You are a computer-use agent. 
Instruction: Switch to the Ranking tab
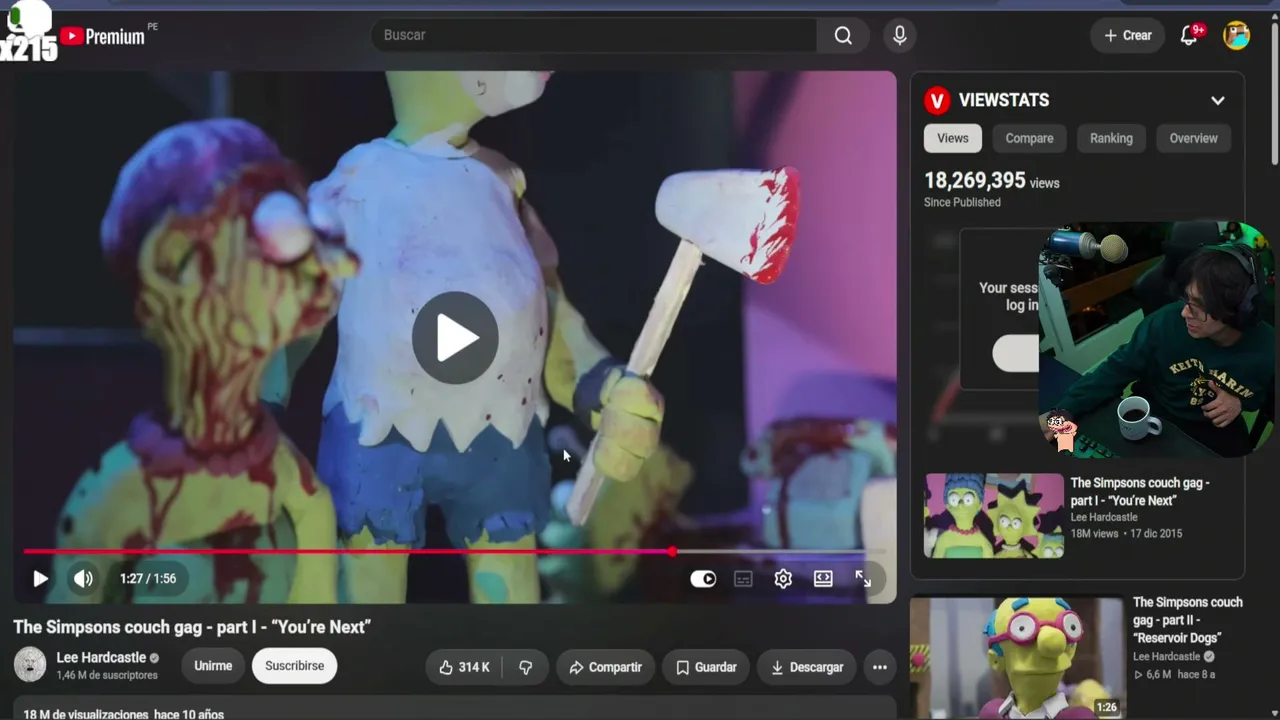1111,138
